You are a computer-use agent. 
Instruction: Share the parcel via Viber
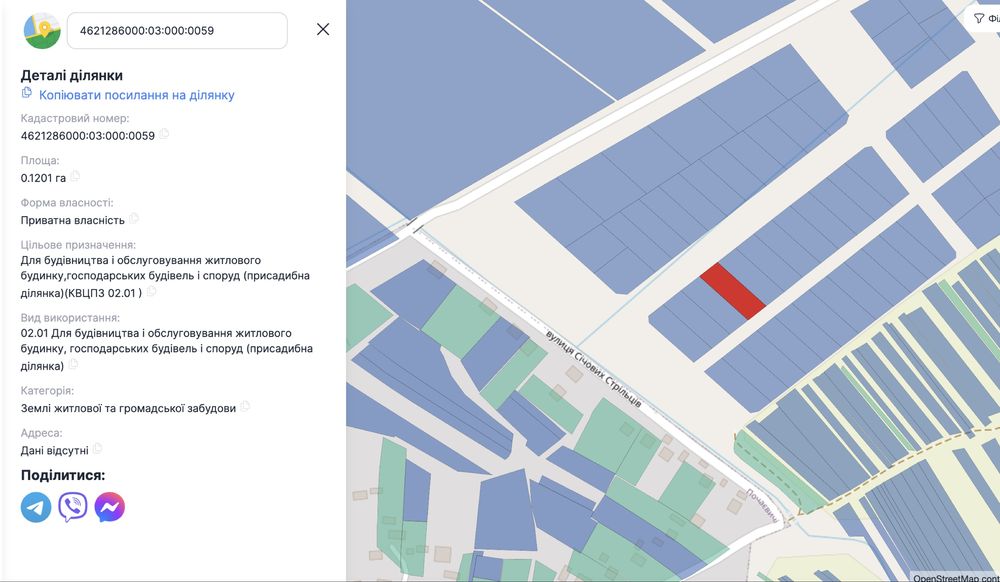[x=73, y=507]
